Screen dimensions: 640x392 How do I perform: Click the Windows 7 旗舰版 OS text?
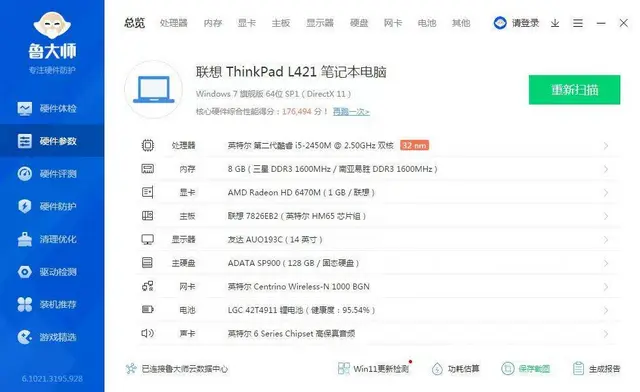[273, 94]
